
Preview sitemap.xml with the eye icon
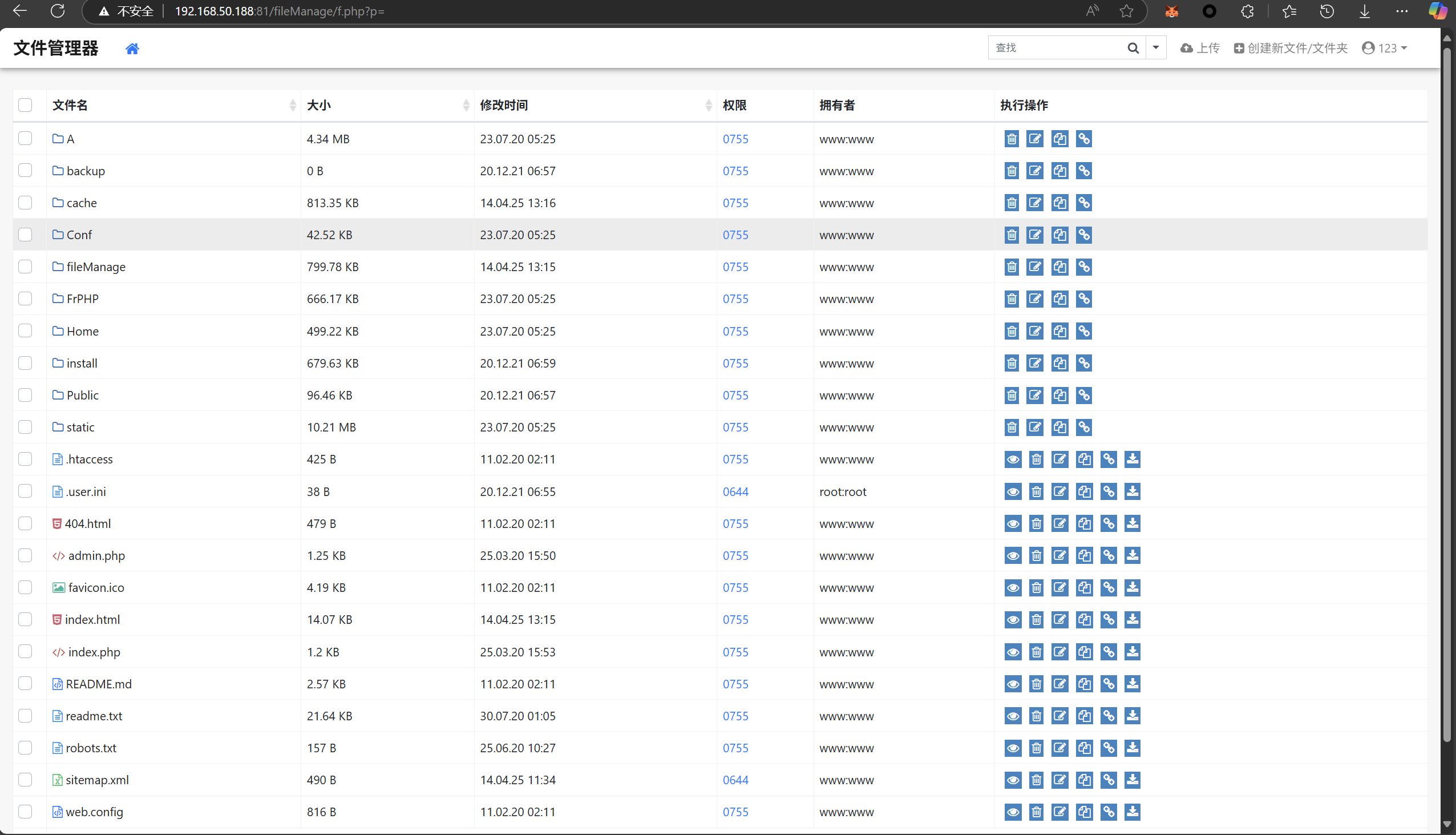pos(1013,780)
